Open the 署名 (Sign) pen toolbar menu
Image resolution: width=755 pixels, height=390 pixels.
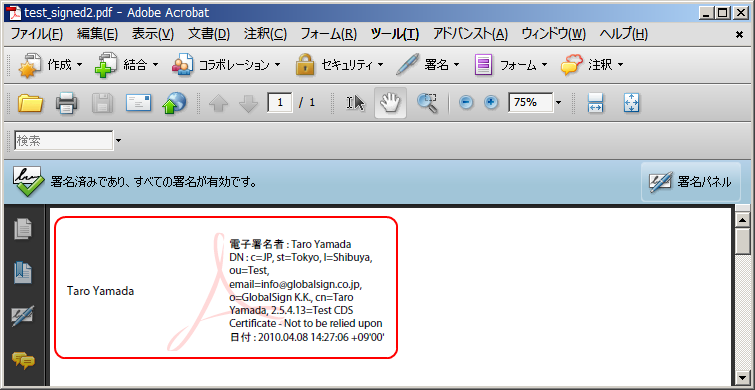[428, 65]
